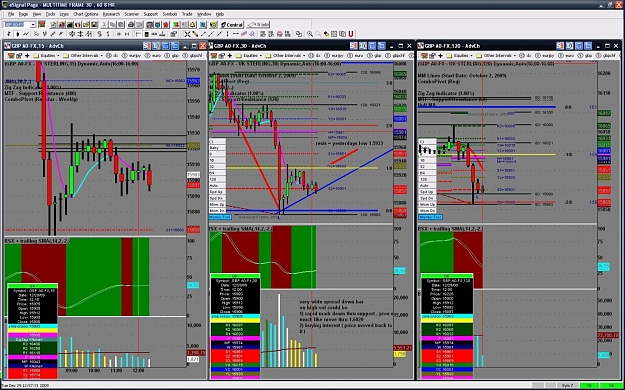The height and width of the screenshot is (390, 625).
Task: Select the vertical line drawing tool
Action: 228,34
